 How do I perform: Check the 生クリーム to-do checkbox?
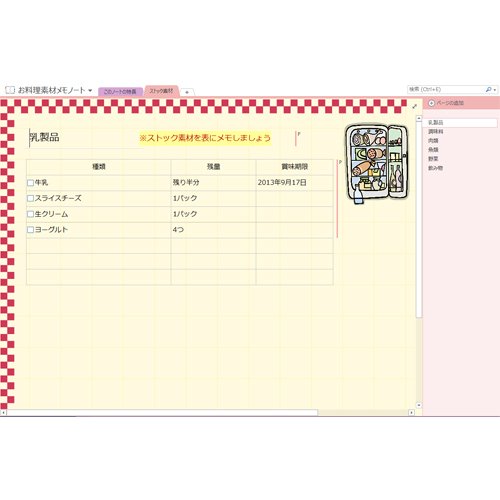tap(30, 214)
